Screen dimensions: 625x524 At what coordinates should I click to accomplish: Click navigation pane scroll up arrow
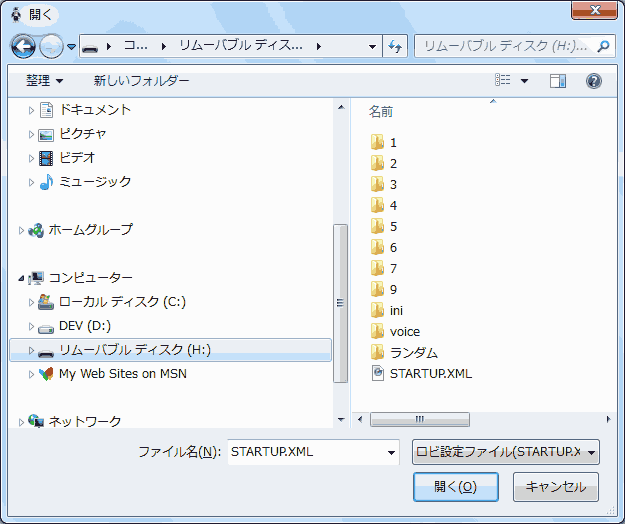point(341,107)
